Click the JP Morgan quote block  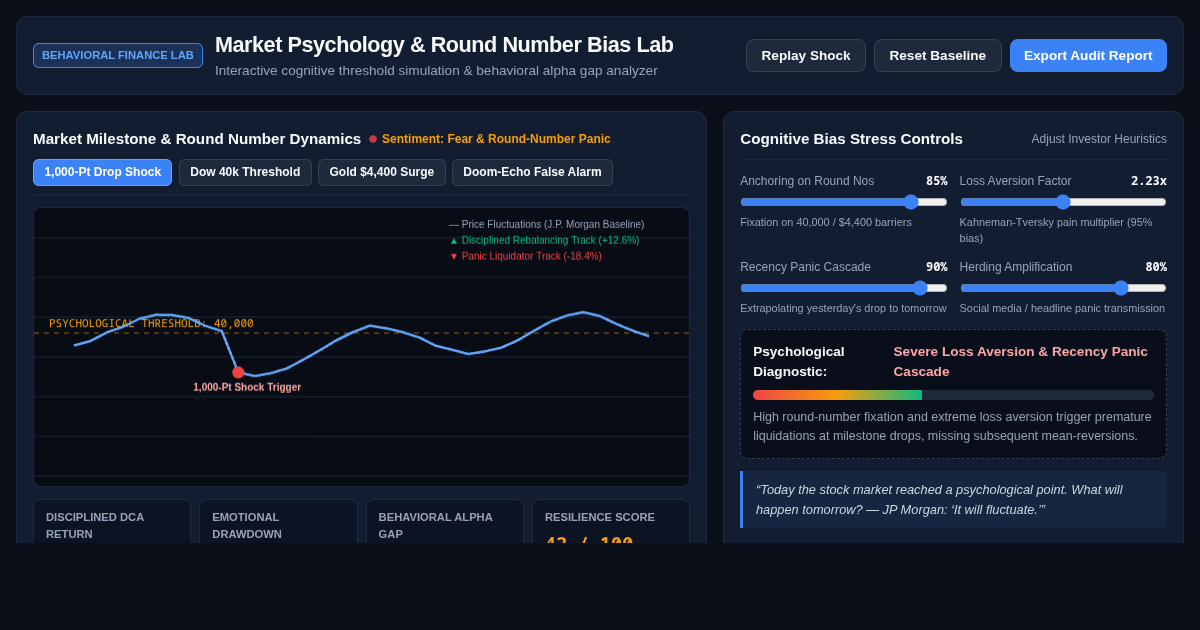(x=953, y=499)
